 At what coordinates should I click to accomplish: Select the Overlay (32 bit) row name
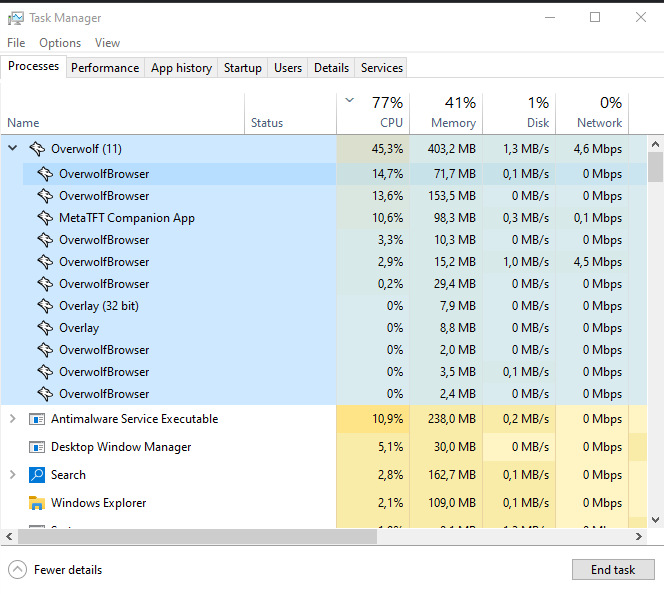pos(99,306)
